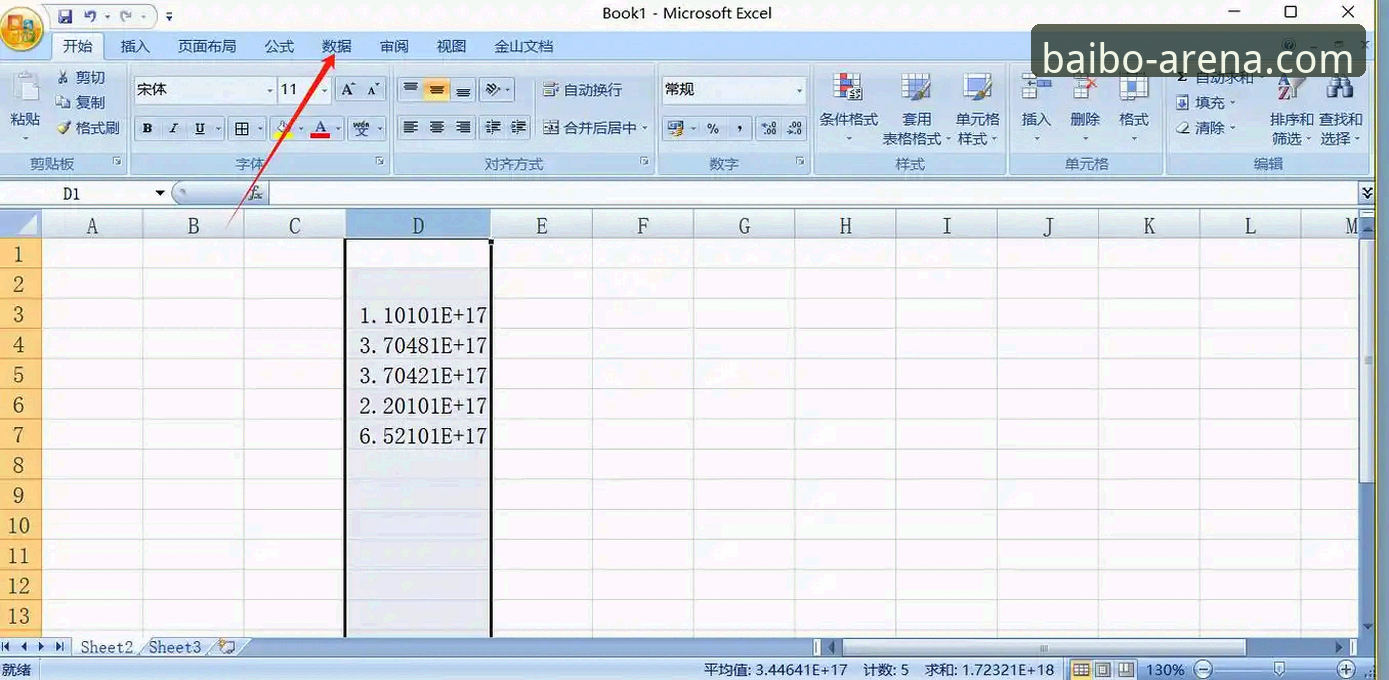Switch to the 插入 ribbon tab
The height and width of the screenshot is (680, 1389).
135,46
